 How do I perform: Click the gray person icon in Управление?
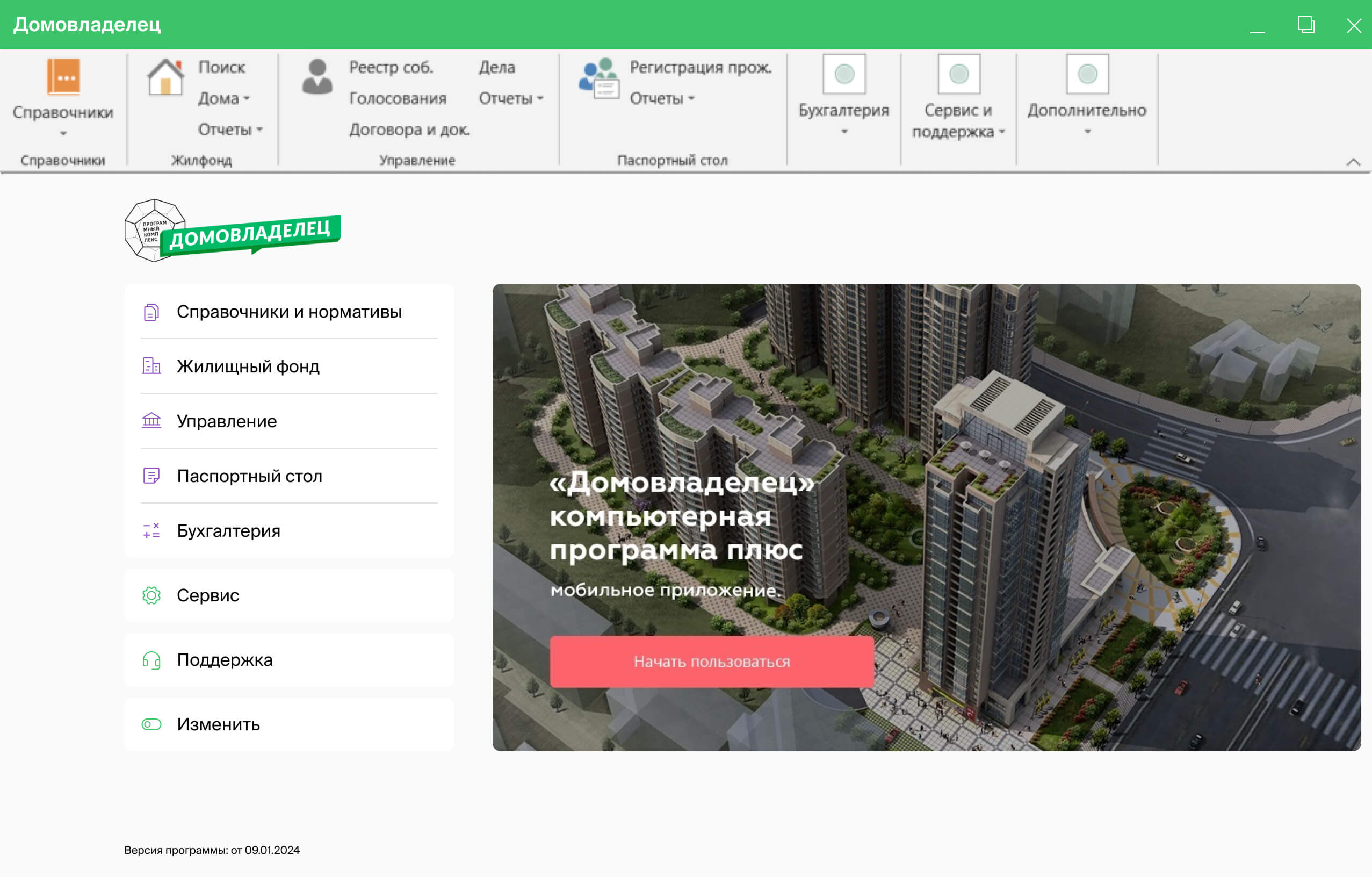[317, 77]
